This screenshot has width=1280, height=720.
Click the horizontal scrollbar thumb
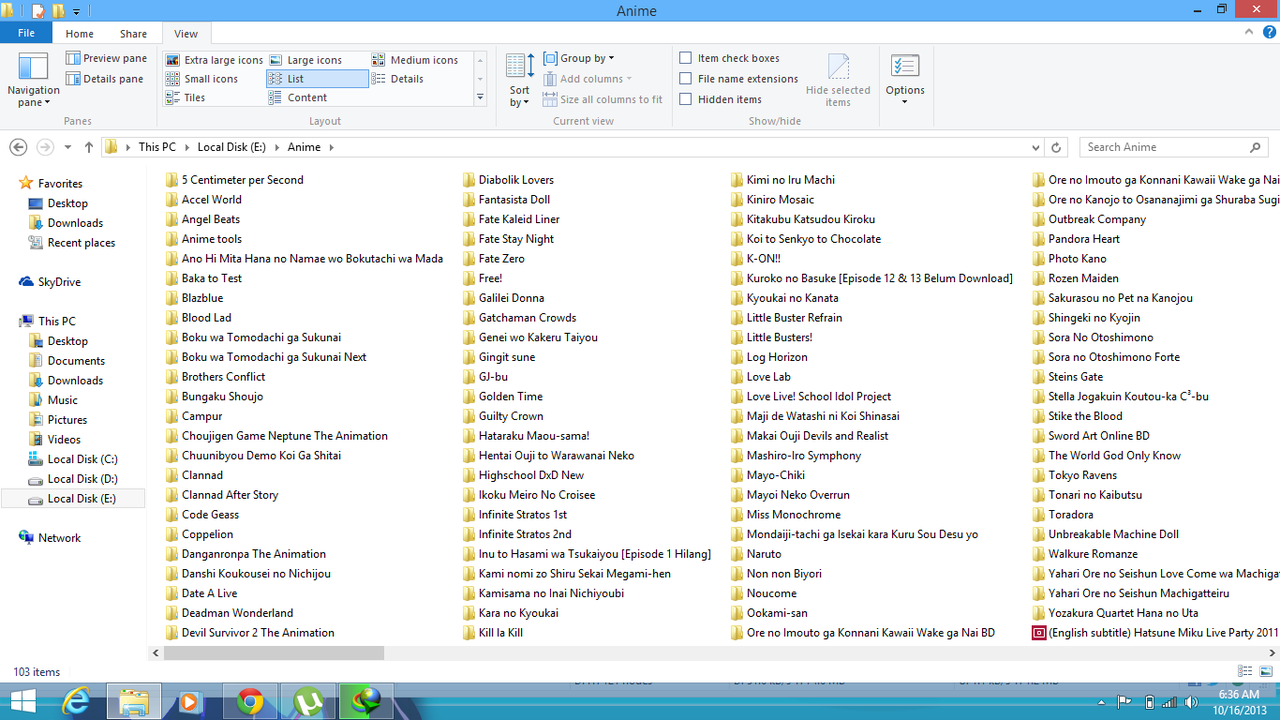pos(273,653)
